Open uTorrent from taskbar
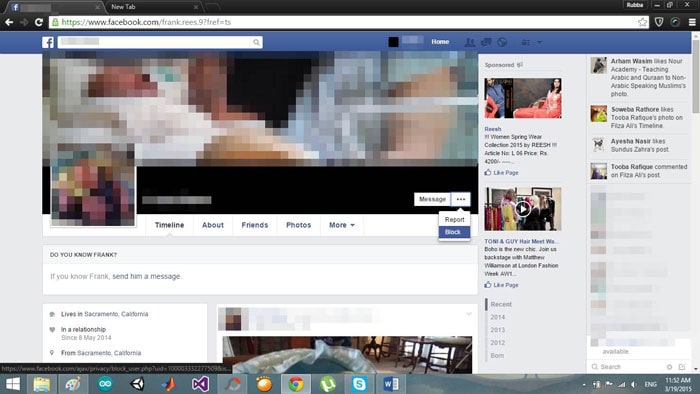Image resolution: width=700 pixels, height=394 pixels. (x=328, y=384)
